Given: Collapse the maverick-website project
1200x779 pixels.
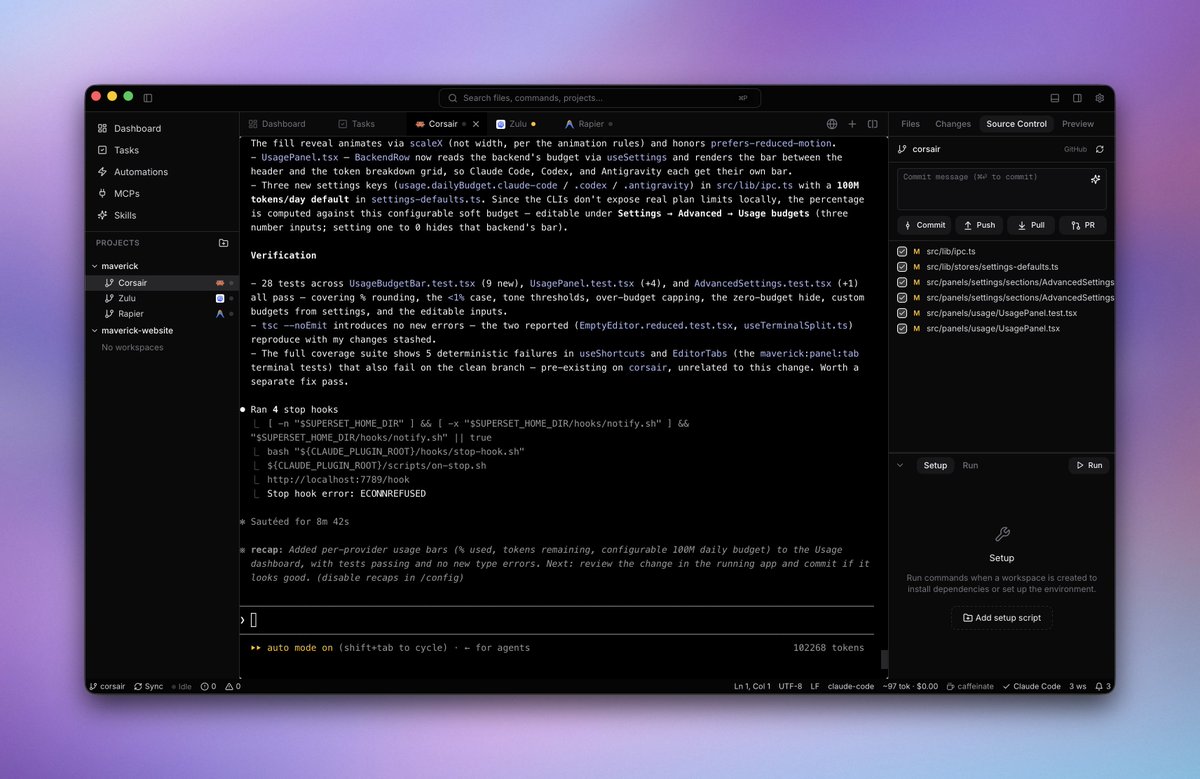Looking at the screenshot, I should (x=95, y=330).
